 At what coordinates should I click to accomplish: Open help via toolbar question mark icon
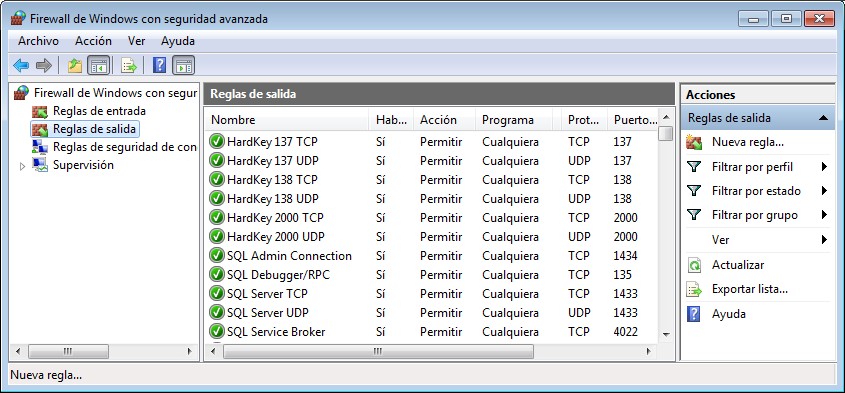point(160,66)
